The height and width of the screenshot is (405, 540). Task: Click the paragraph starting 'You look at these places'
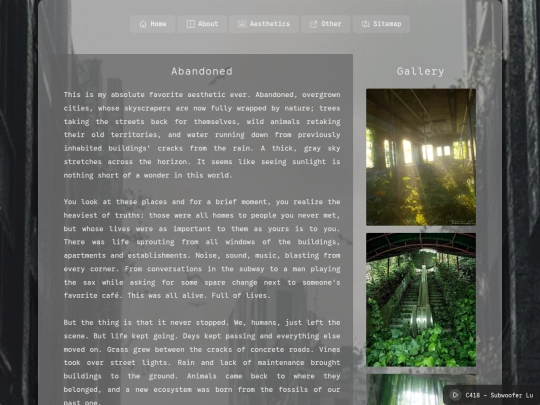coord(202,248)
